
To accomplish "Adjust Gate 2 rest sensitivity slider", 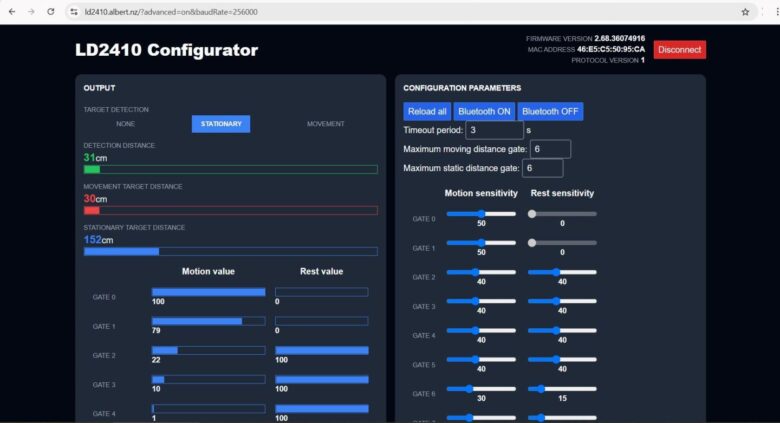I will [562, 272].
